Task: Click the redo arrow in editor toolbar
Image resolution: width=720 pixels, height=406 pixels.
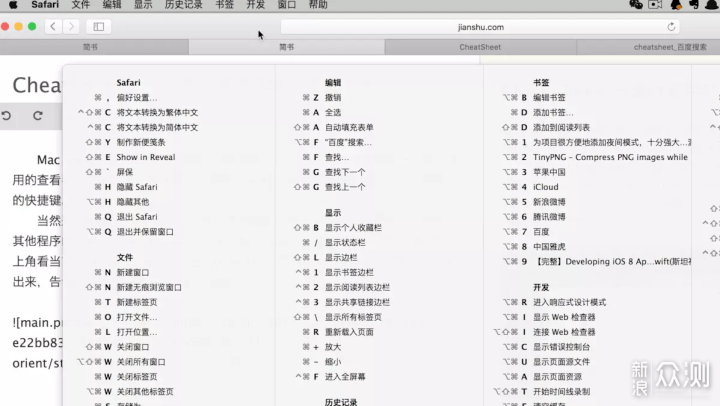Action: click(38, 116)
